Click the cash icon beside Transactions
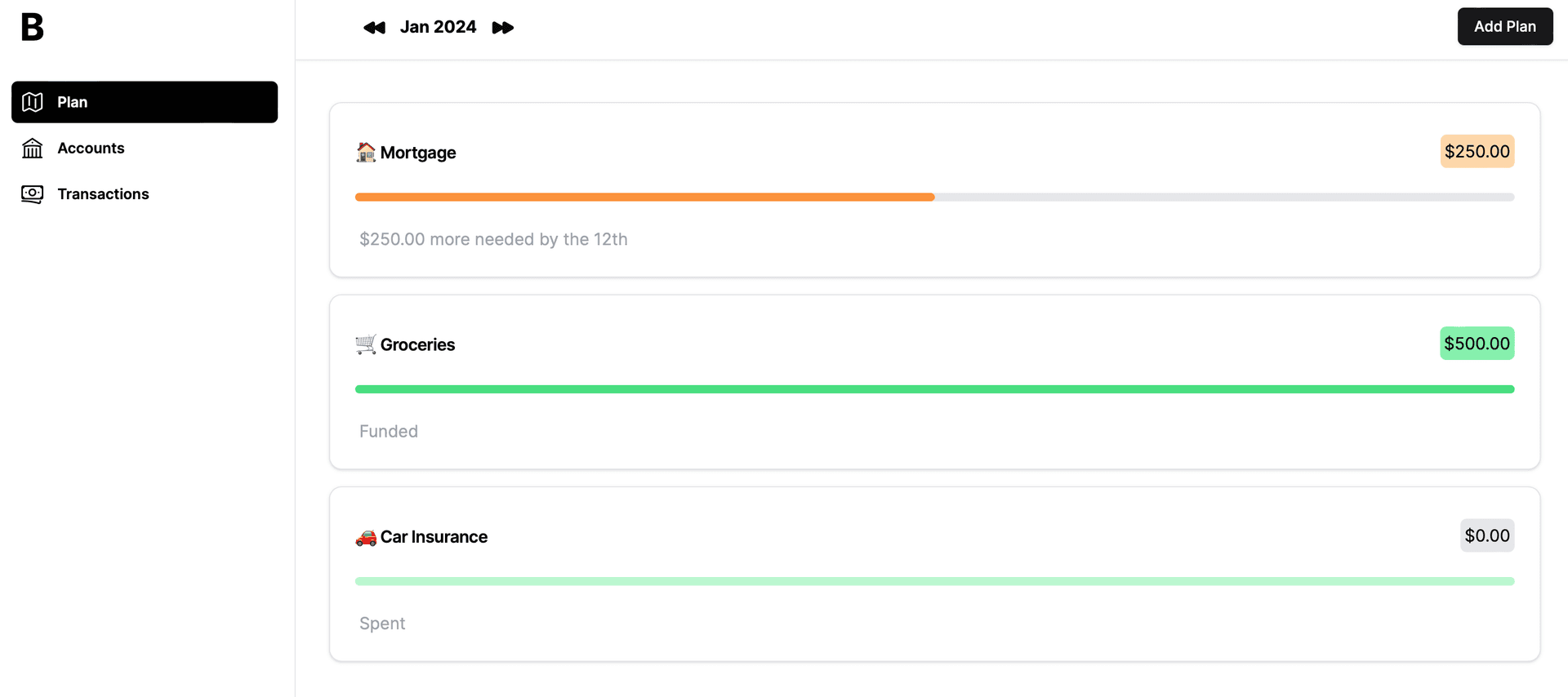Viewport: 1568px width, 697px height. 33,193
